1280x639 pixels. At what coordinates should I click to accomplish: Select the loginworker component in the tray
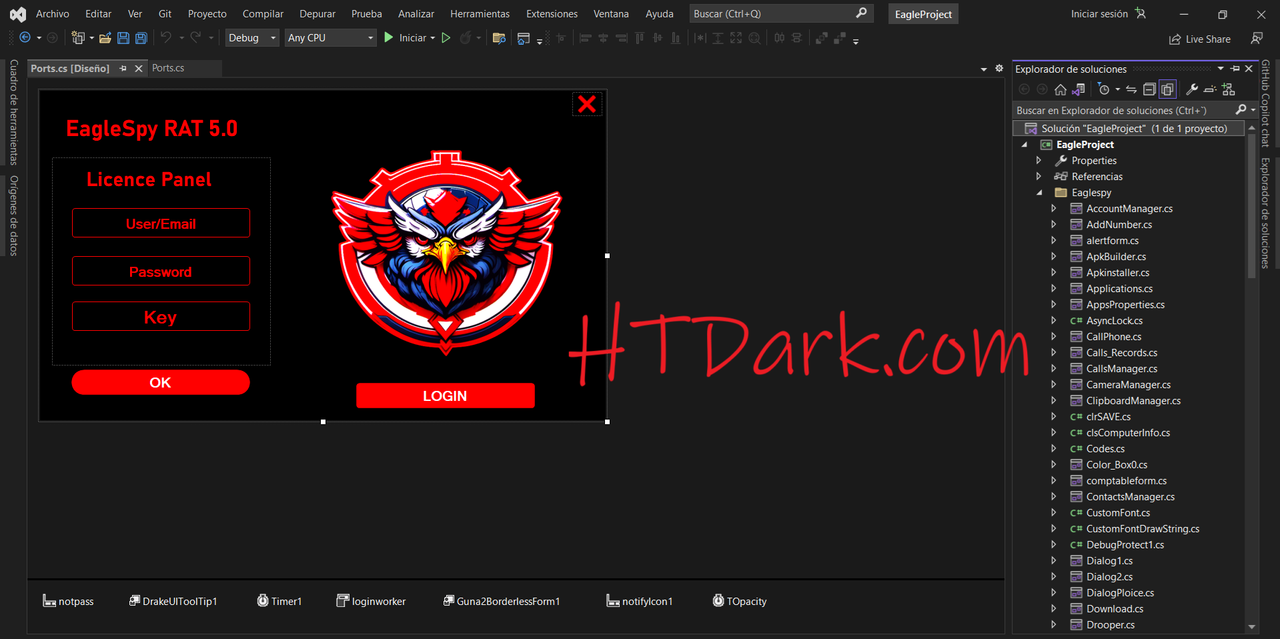(371, 601)
